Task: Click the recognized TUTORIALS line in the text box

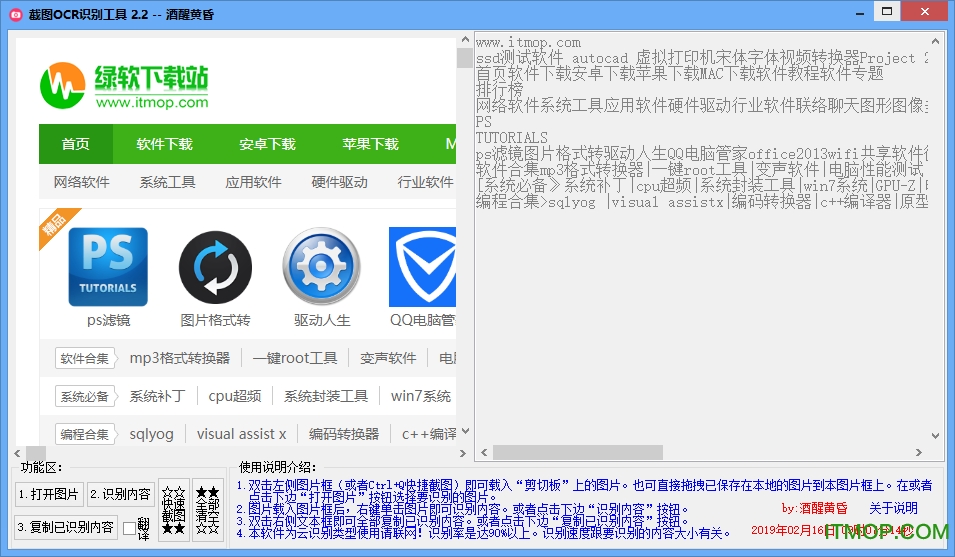Action: tap(512, 138)
